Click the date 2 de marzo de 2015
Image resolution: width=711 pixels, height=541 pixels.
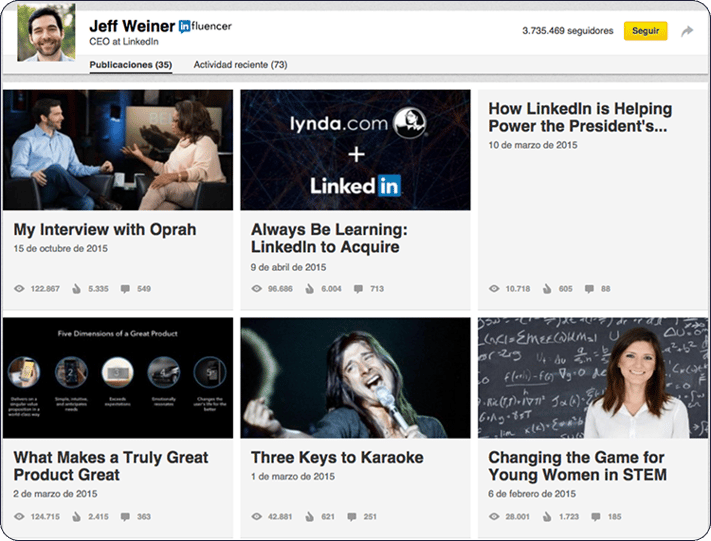55,494
